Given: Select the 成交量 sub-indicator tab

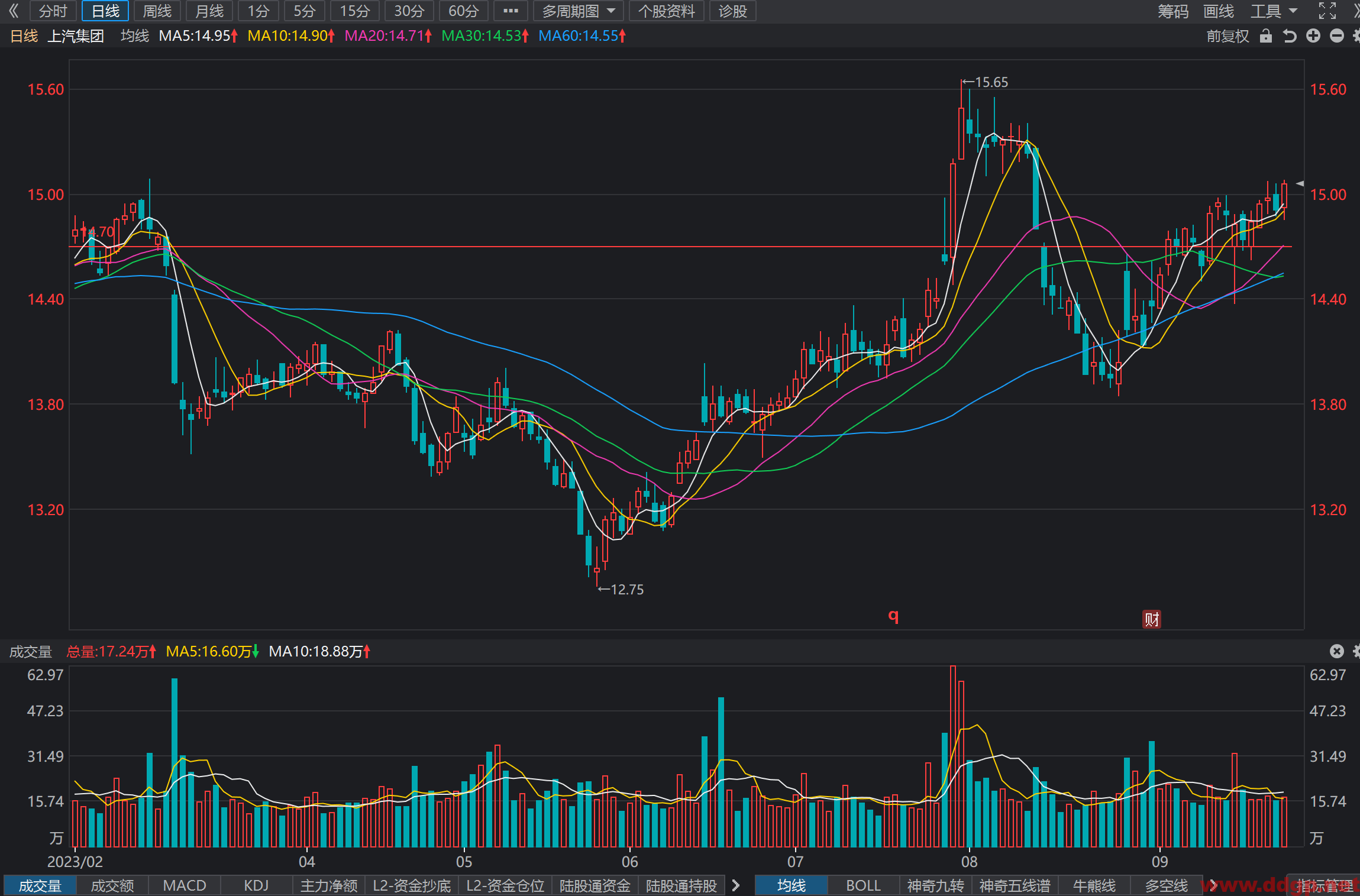Looking at the screenshot, I should (40, 885).
